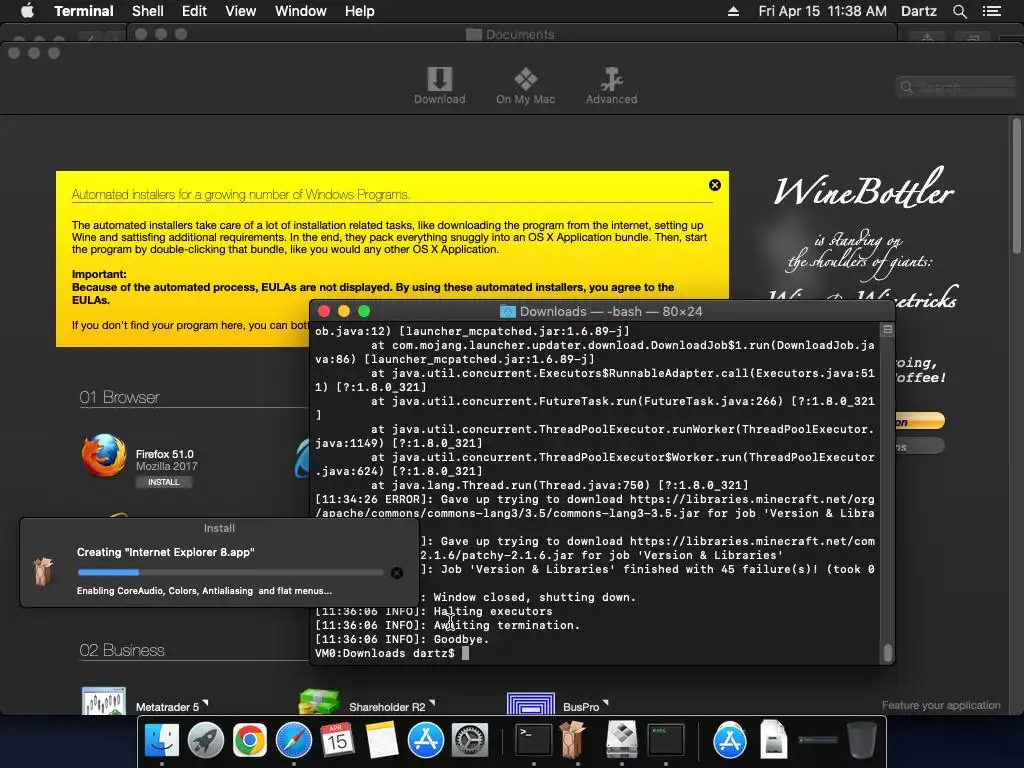Click the install progress bar
Viewport: 1024px width, 768px height.
click(230, 572)
